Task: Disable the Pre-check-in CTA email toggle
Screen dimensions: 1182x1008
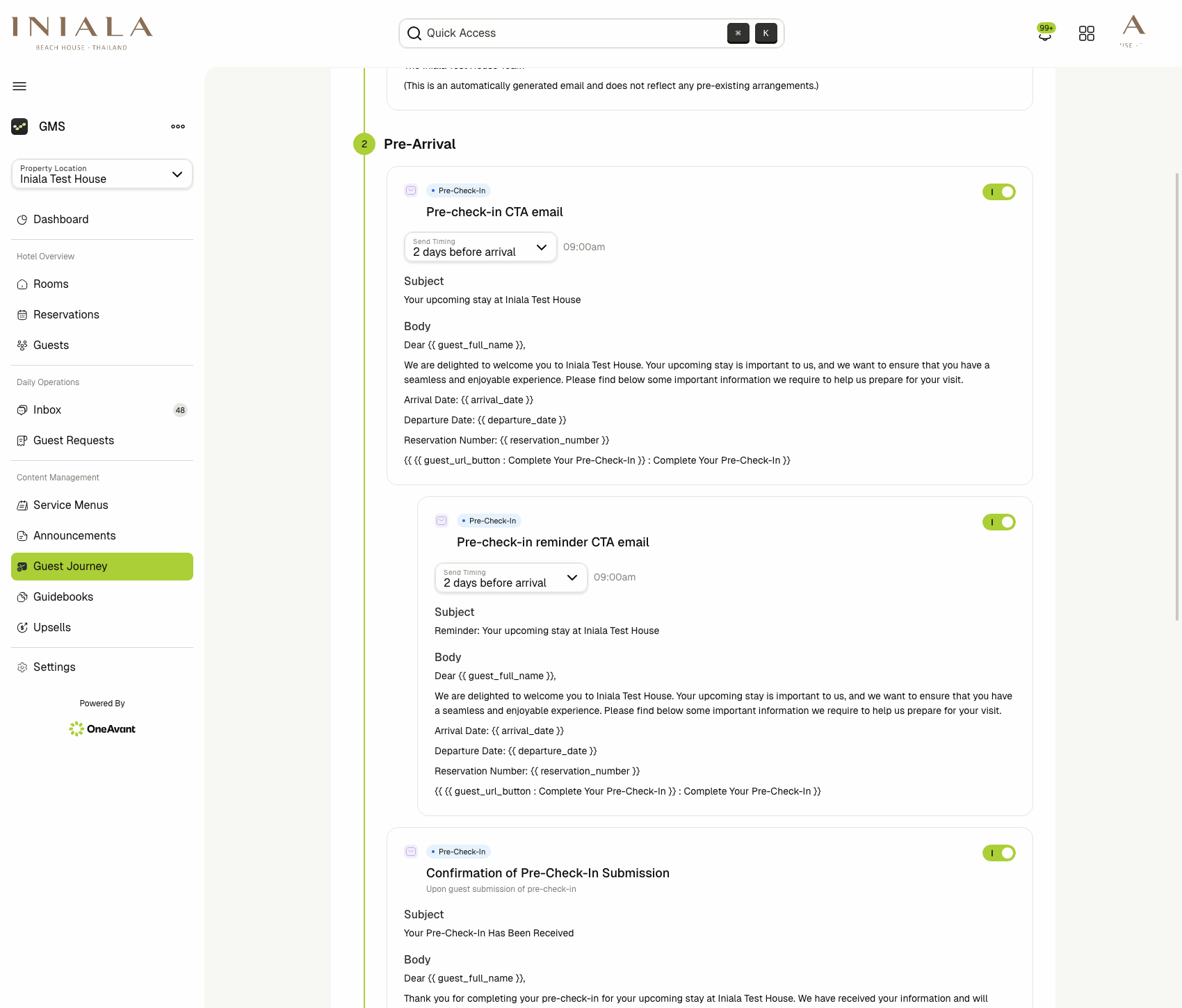Action: 999,192
